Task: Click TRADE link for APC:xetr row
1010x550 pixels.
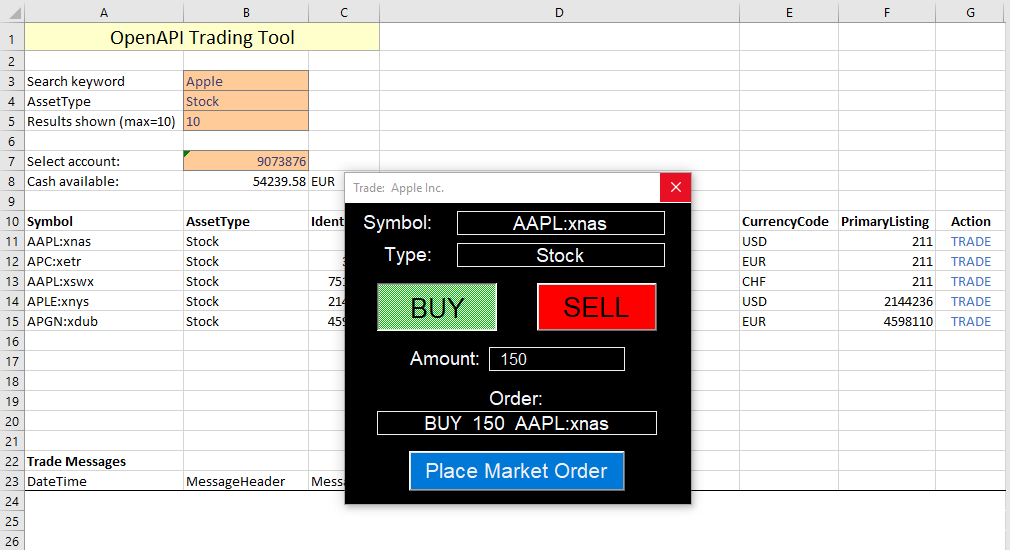Action: pos(970,261)
